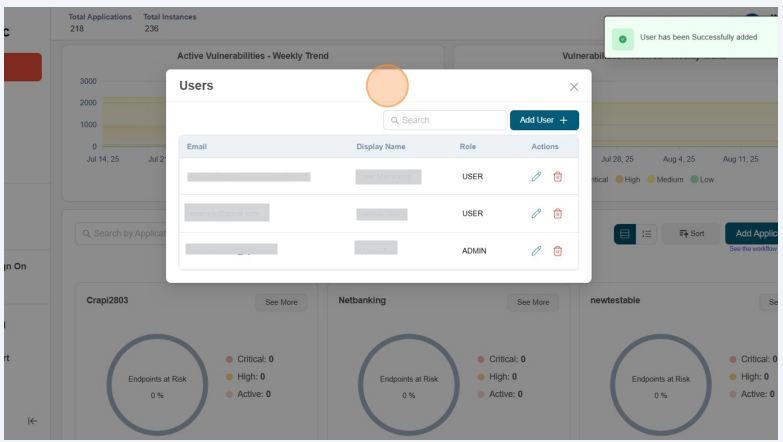Toggle the Low legend item
This screenshot has height=442, width=783.
702,179
